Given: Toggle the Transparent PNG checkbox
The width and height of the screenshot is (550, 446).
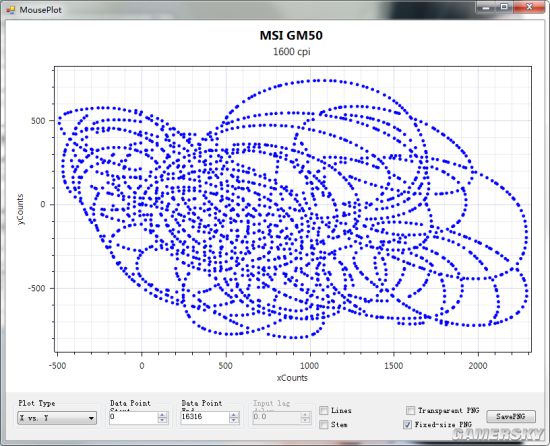Looking at the screenshot, I should 410,410.
